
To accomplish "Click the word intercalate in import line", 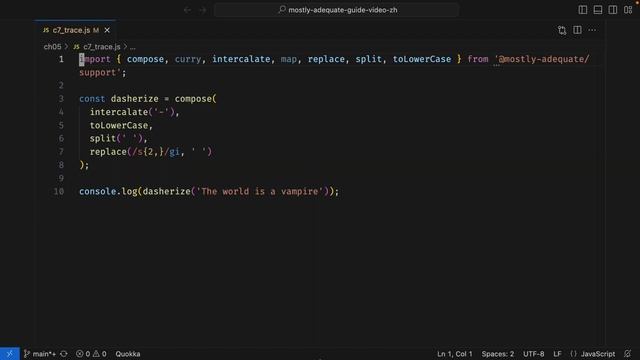I will (241, 59).
